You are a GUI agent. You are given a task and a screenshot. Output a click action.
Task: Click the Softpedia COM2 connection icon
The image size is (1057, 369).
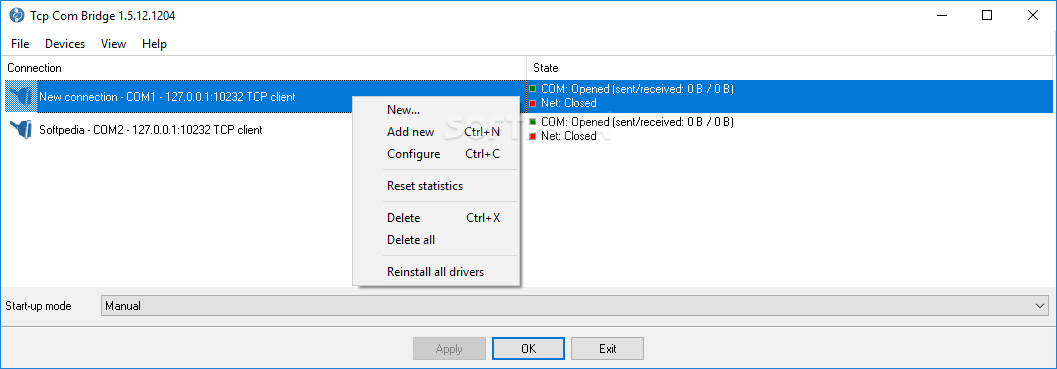click(x=20, y=129)
